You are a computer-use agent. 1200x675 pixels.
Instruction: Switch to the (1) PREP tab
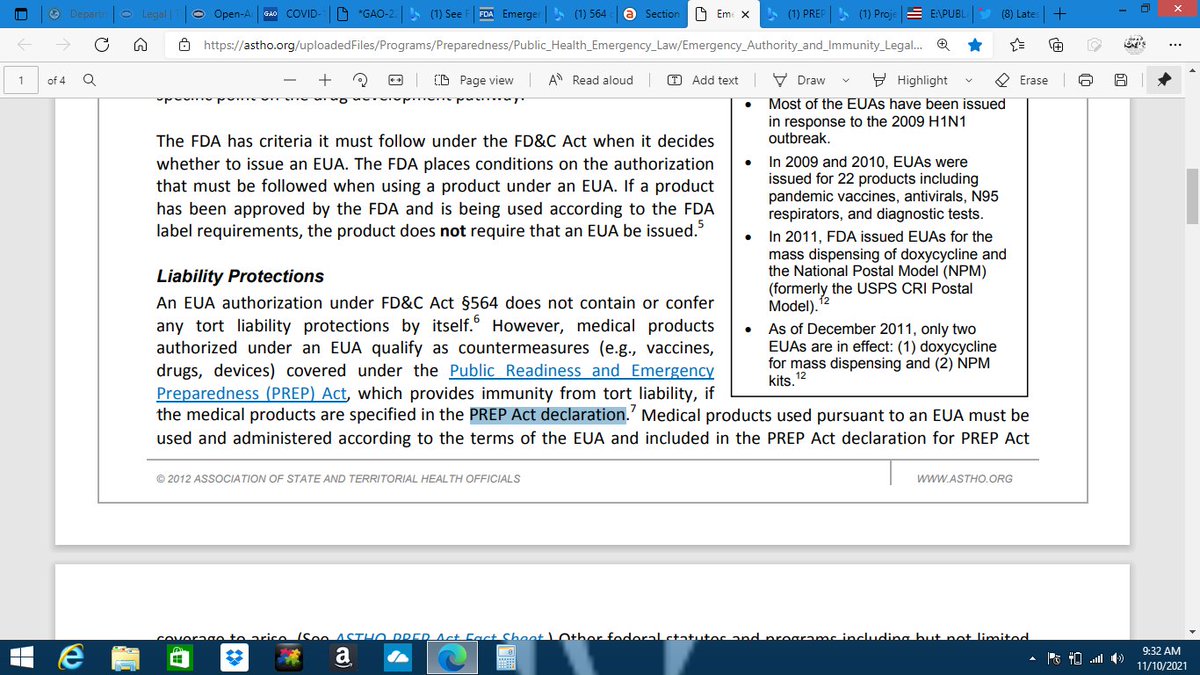tap(797, 14)
